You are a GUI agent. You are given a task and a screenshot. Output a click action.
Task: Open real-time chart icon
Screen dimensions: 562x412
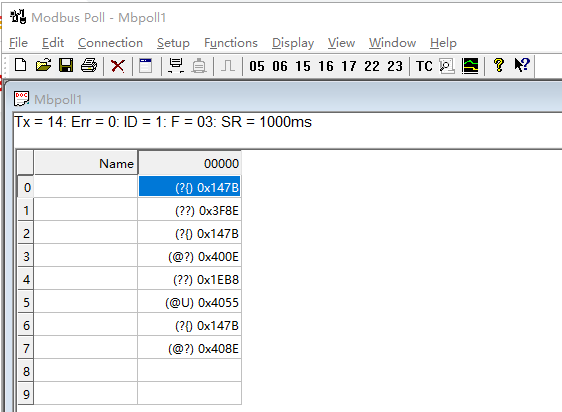pyautogui.click(x=470, y=66)
